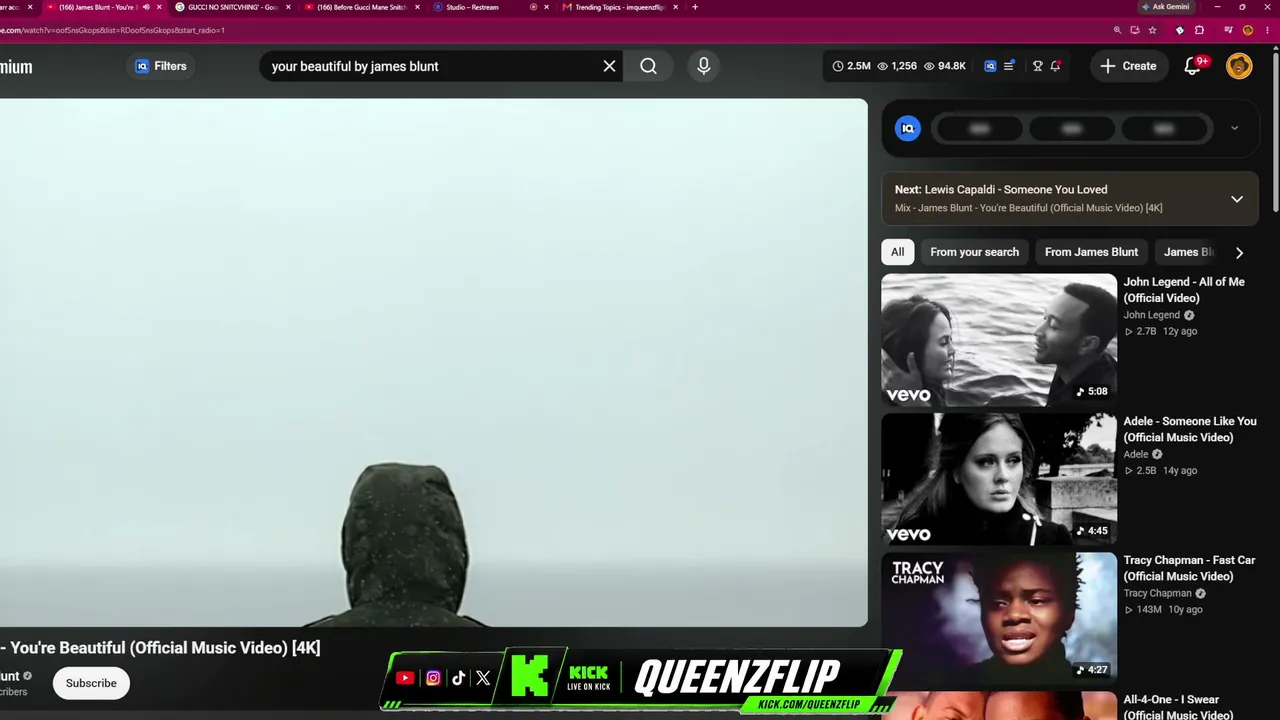
Task: Click the browser profile avatar in toolbar
Action: (1248, 30)
